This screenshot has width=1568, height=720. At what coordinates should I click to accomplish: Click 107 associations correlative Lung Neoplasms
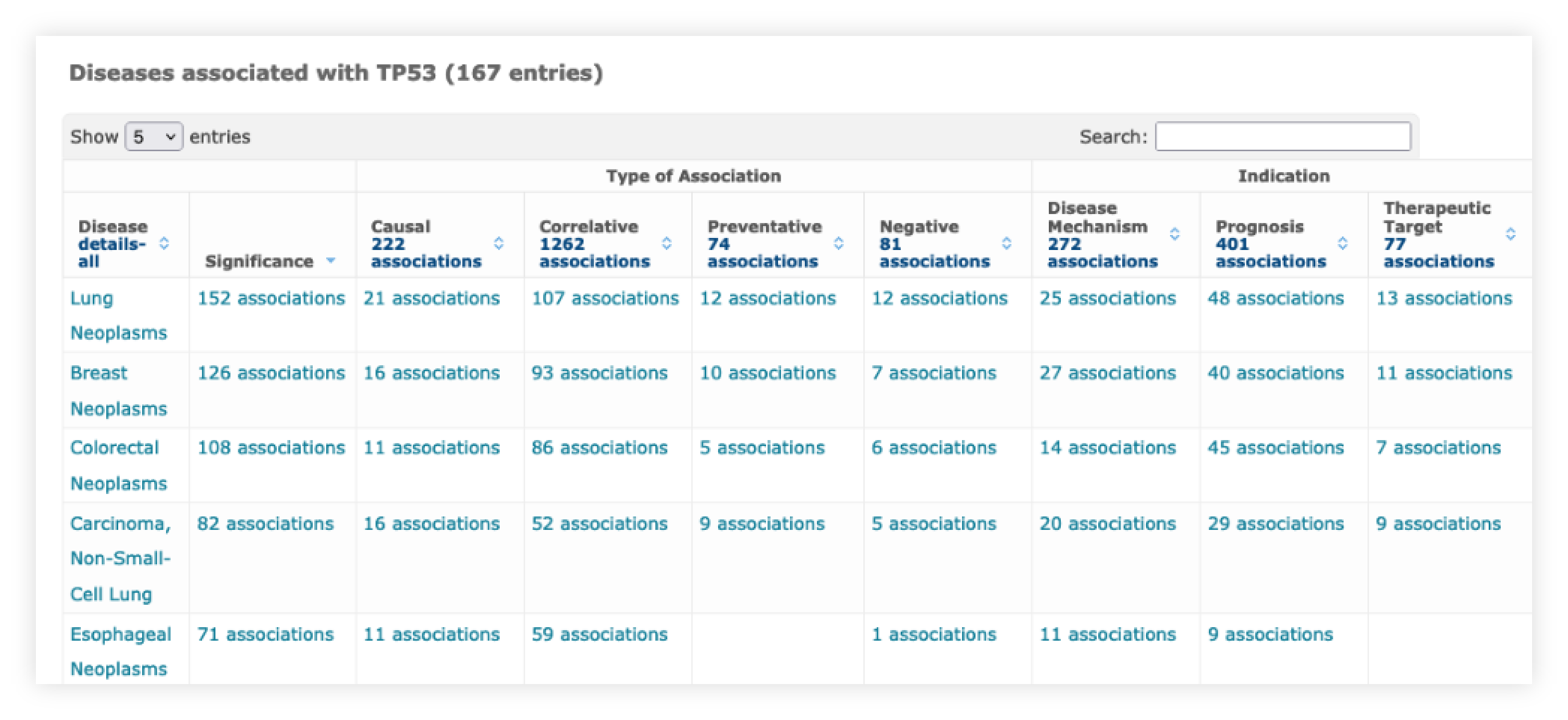tap(605, 298)
